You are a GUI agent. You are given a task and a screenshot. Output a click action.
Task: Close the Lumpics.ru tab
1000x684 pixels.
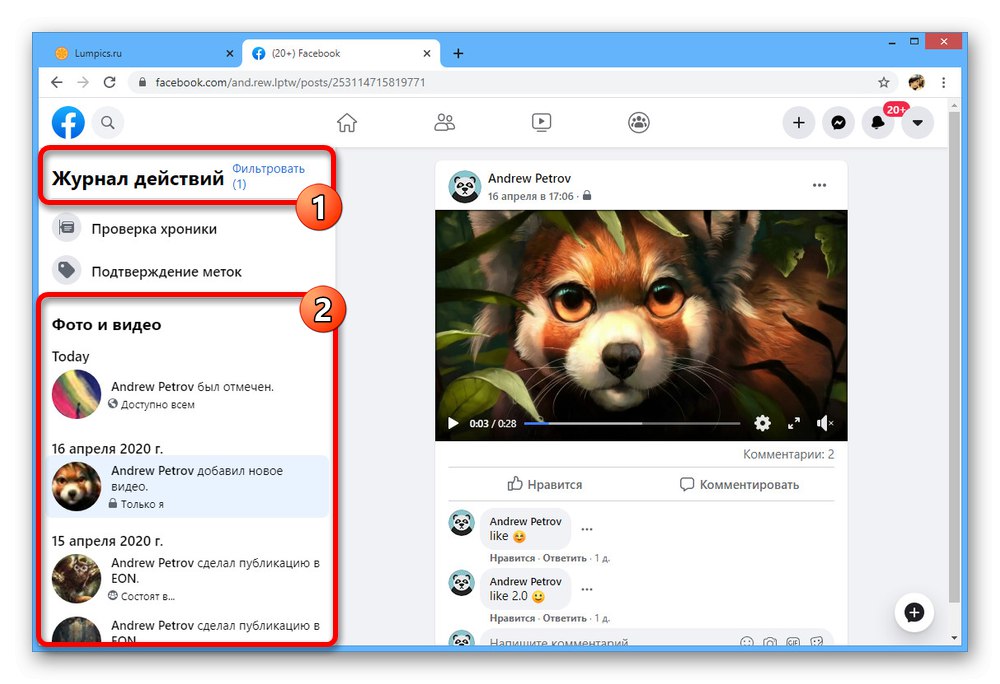click(230, 54)
